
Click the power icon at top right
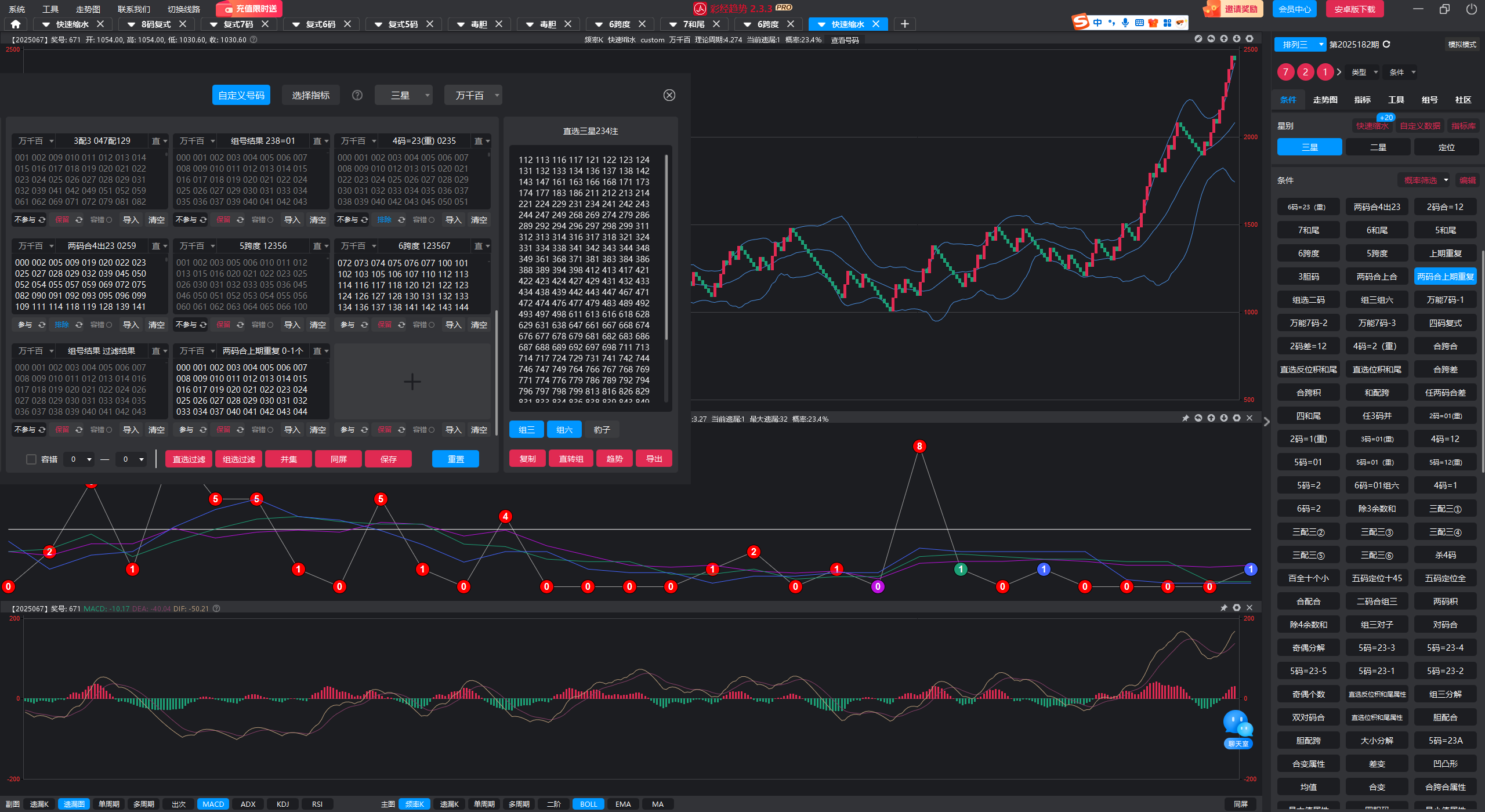point(1472,9)
